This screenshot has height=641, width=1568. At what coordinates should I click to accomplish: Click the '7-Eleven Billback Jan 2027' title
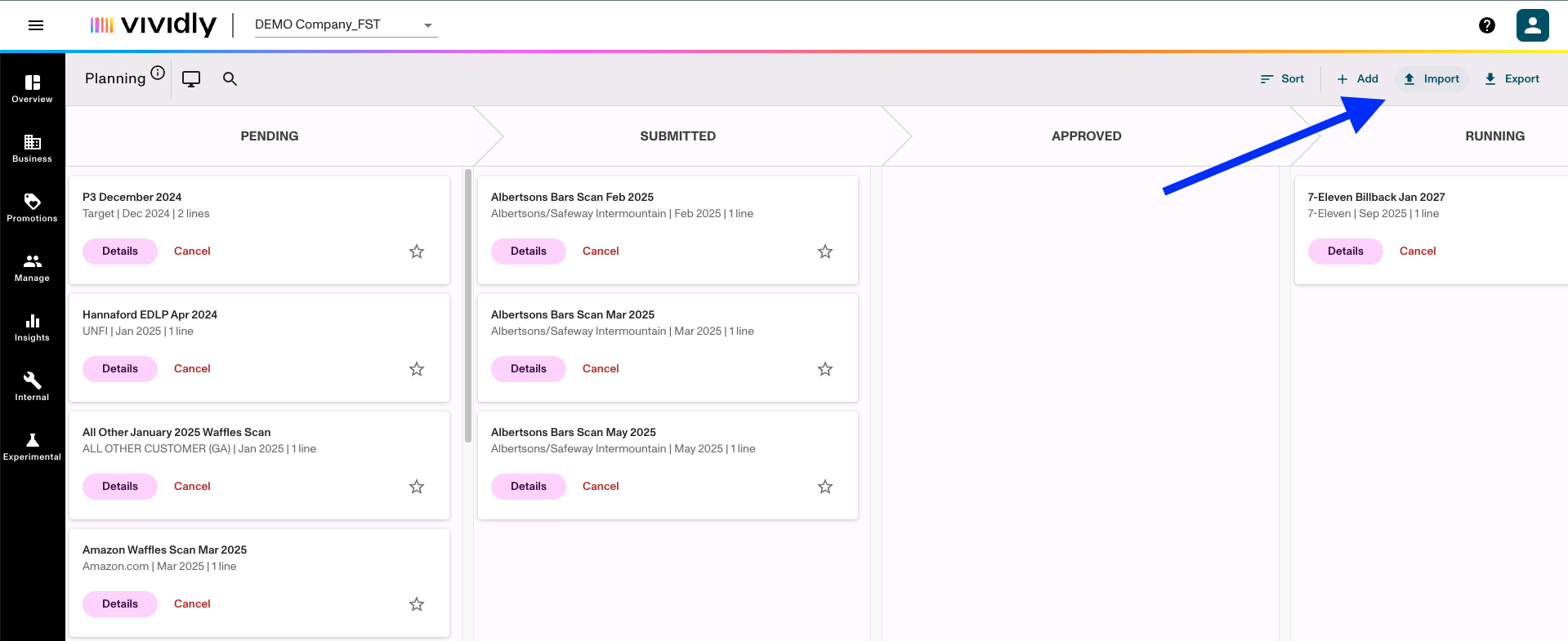(1376, 198)
